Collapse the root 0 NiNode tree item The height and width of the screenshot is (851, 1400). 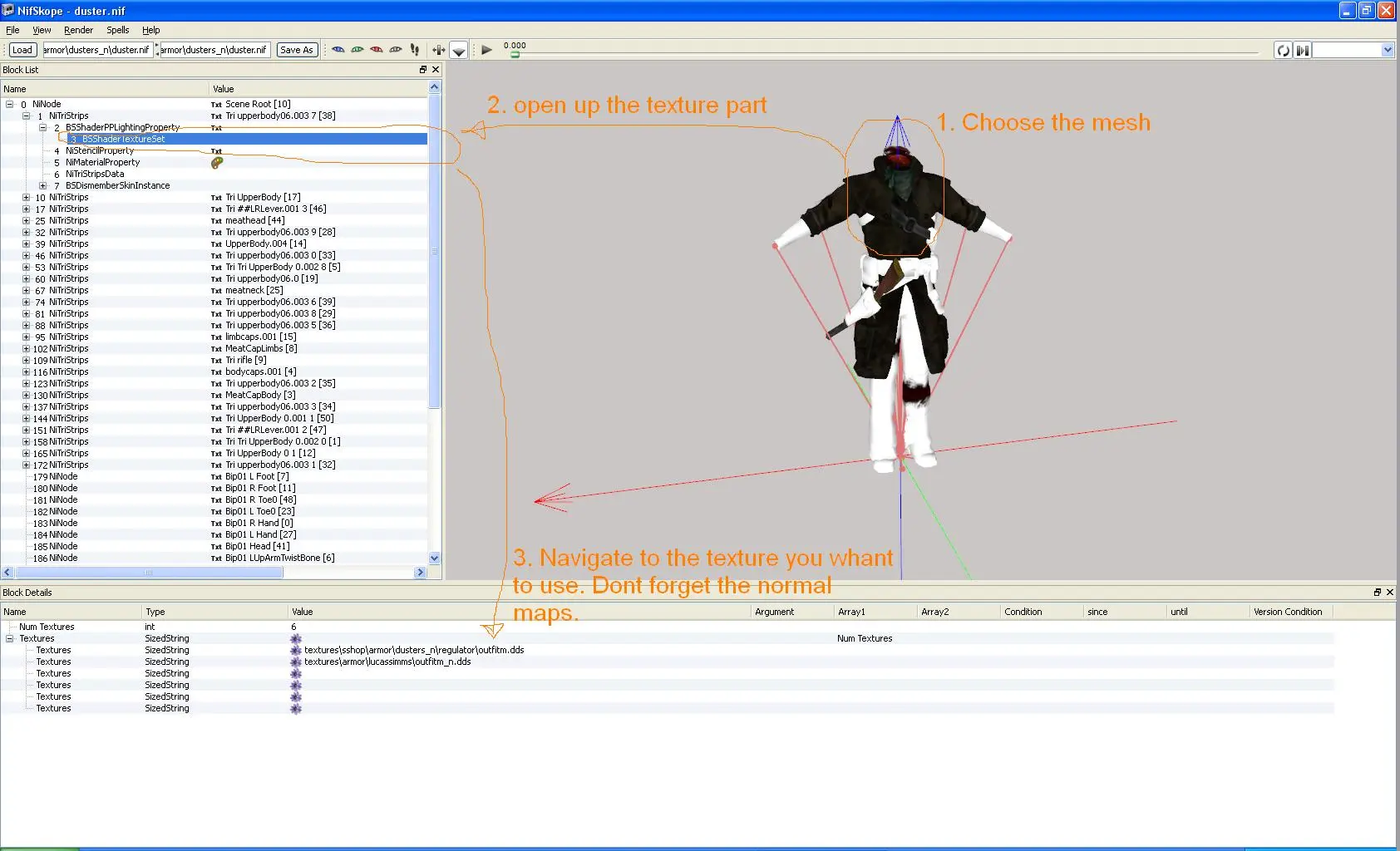click(10, 105)
